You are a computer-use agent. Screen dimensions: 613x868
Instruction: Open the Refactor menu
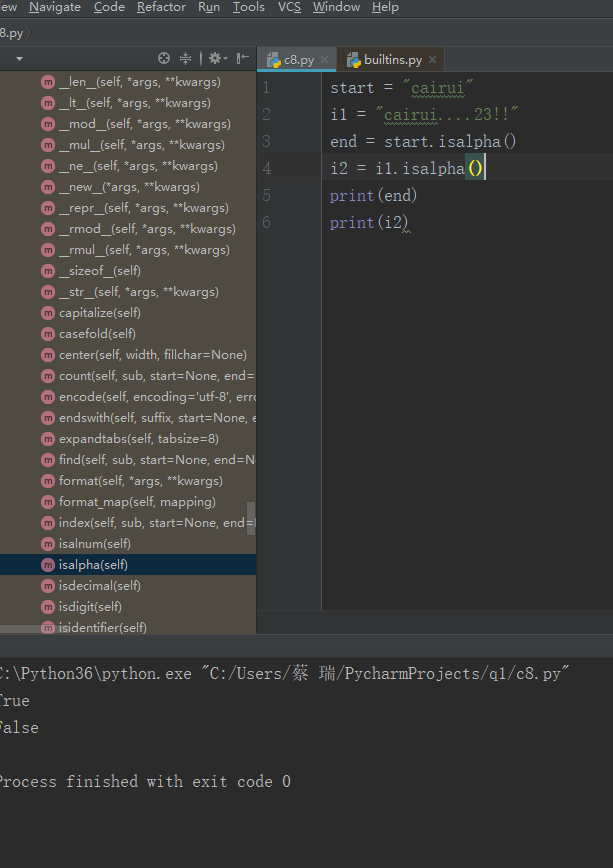(x=161, y=7)
